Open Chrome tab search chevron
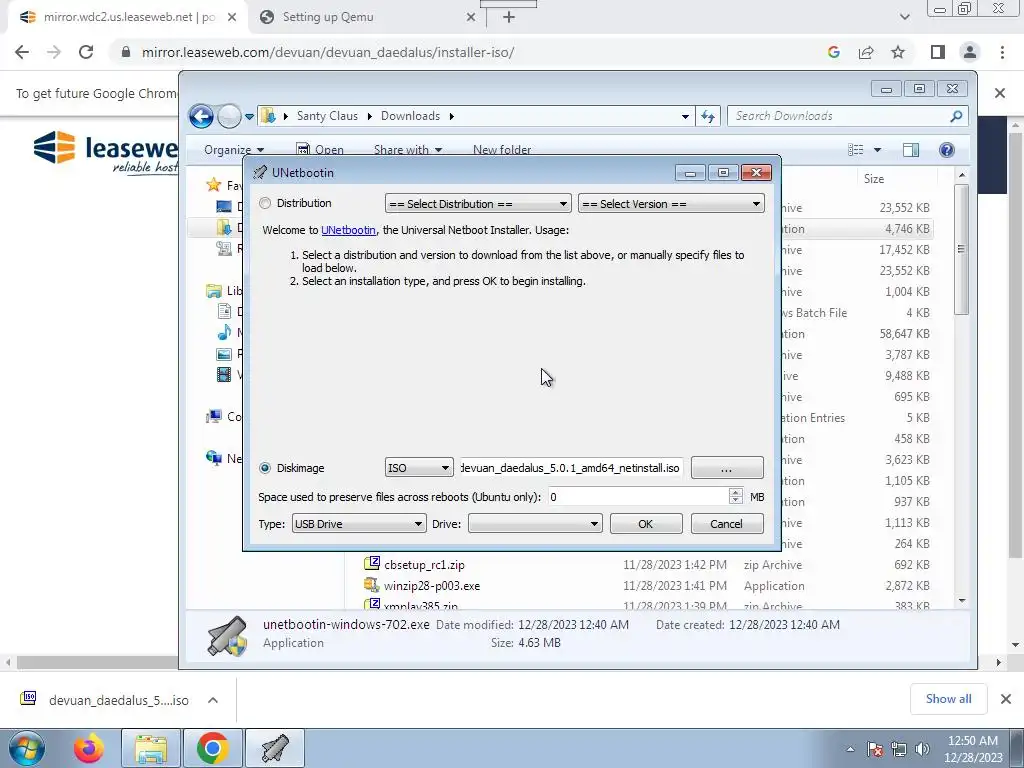 904,17
